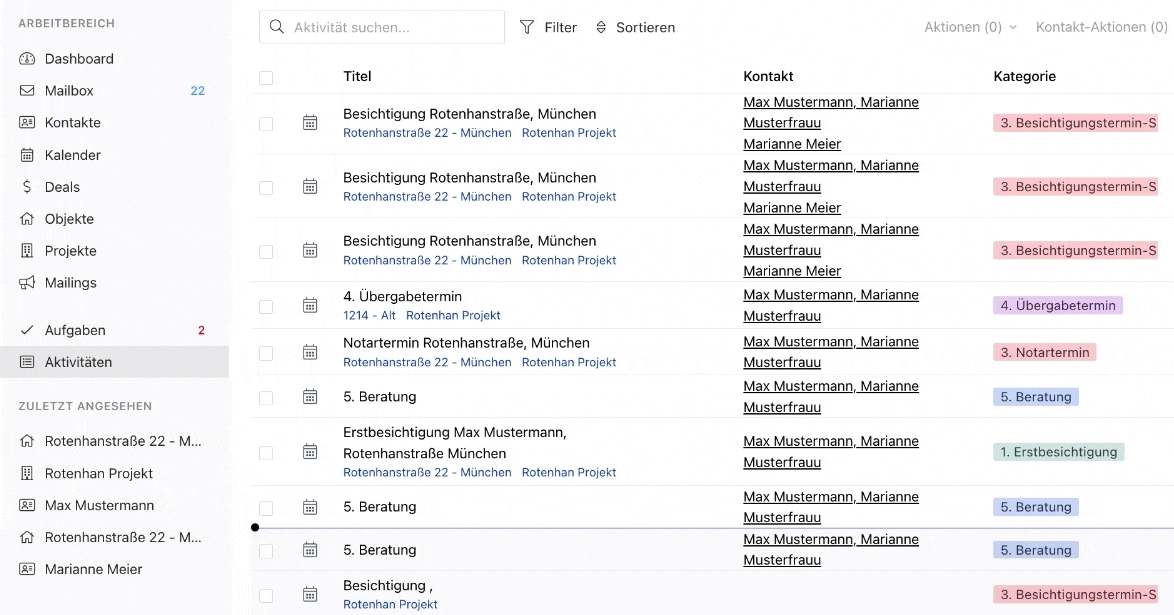Screen dimensions: 1174x615
Task: Click the Objekte house icon
Action: pyautogui.click(x=27, y=219)
